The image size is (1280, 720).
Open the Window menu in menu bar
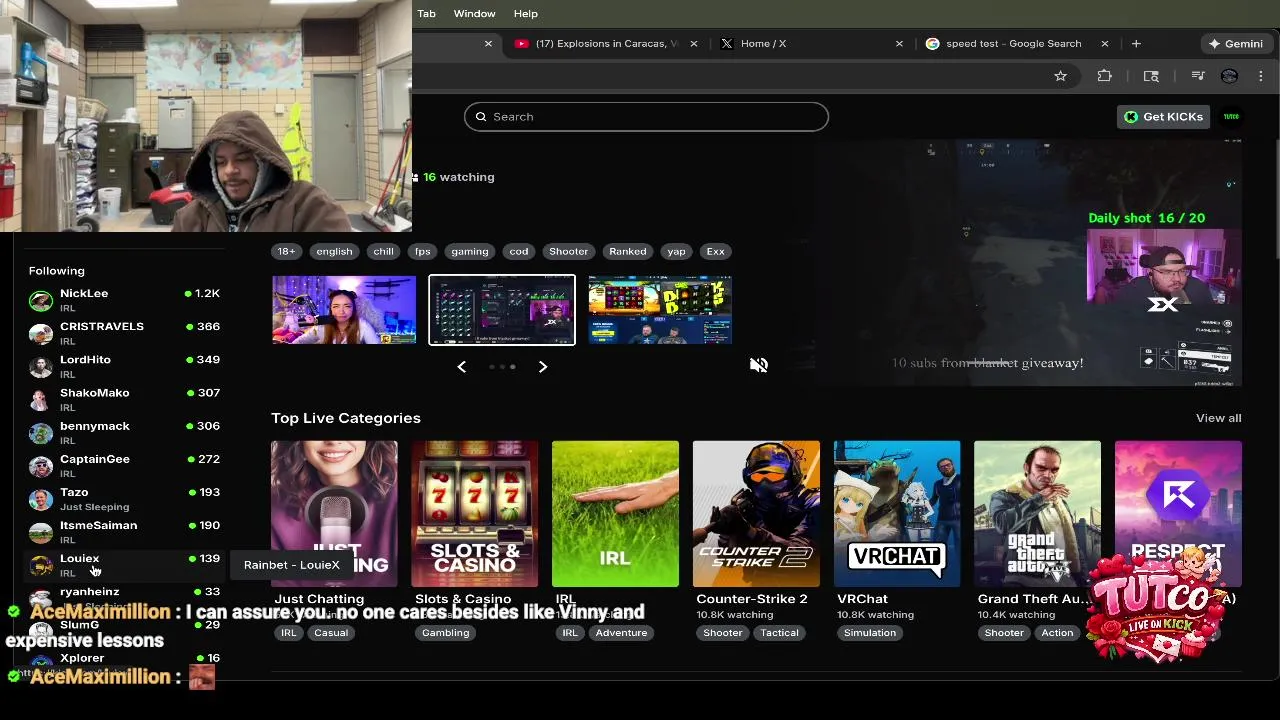pos(474,14)
